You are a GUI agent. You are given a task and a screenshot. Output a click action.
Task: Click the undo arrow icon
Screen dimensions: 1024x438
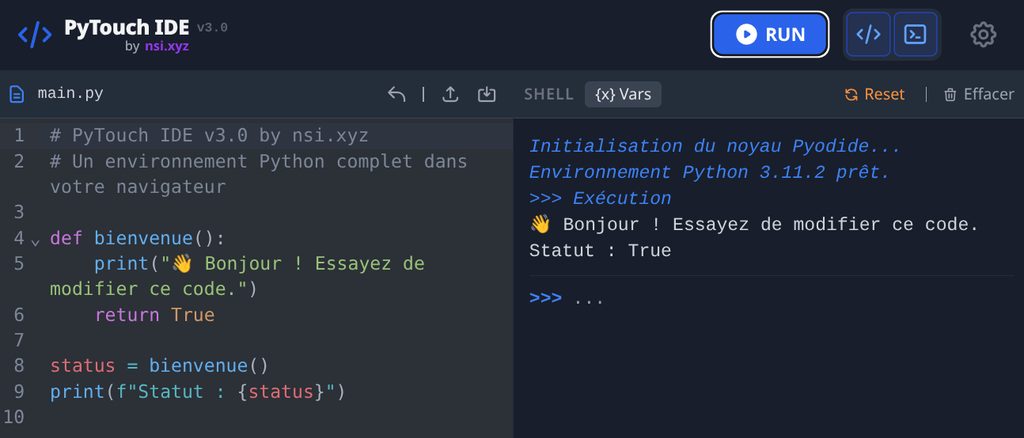pos(397,94)
